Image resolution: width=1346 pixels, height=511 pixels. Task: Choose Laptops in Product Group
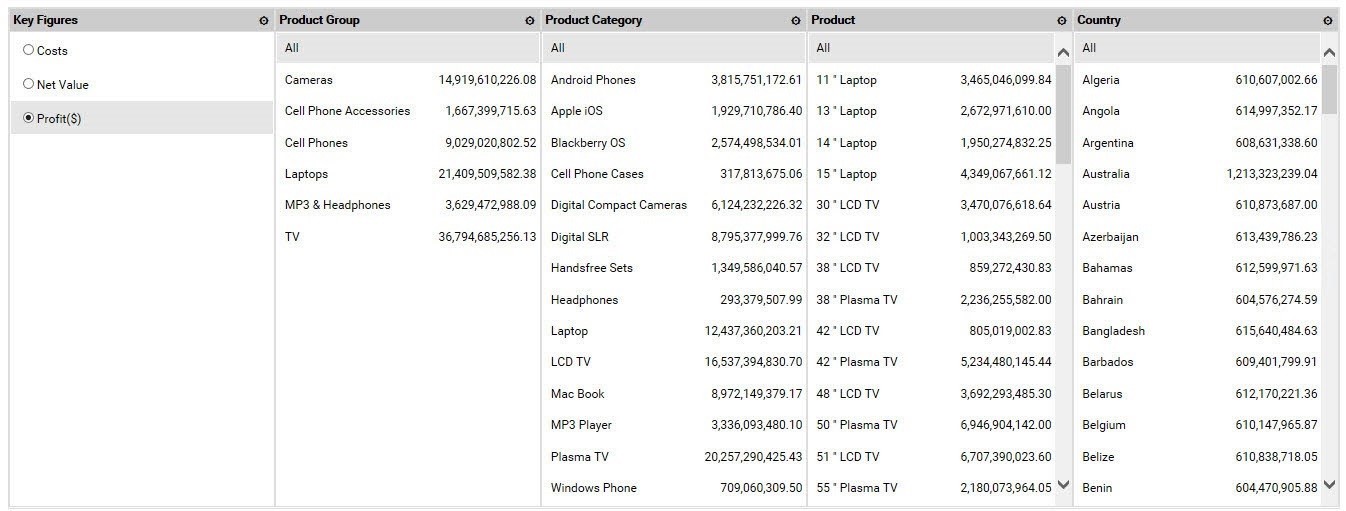[x=307, y=174]
